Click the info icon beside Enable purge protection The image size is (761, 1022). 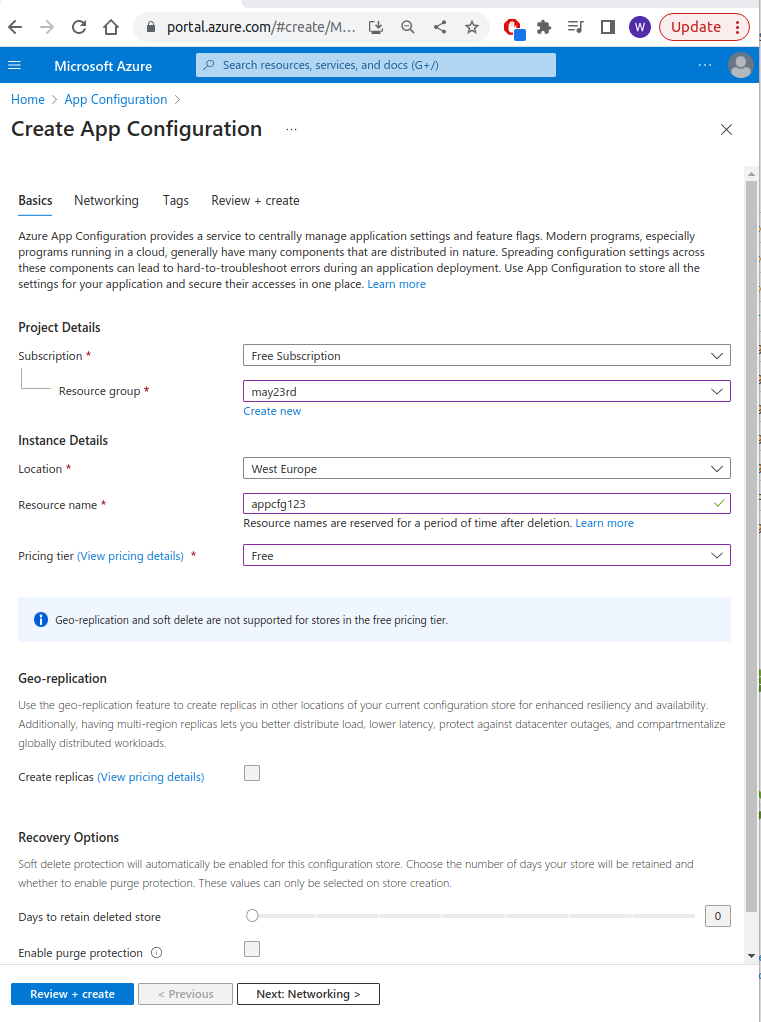click(x=156, y=953)
